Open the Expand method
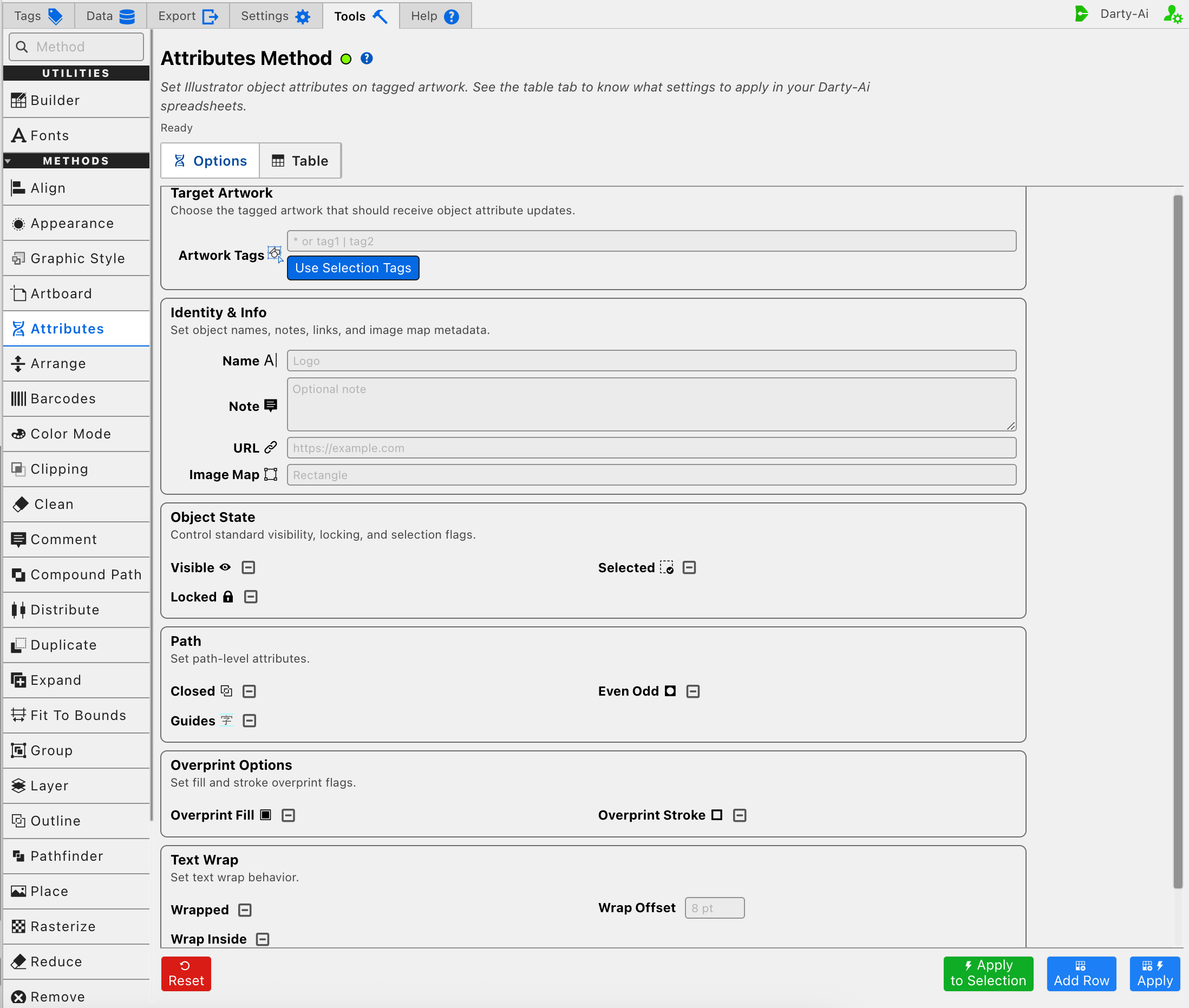 coord(76,680)
